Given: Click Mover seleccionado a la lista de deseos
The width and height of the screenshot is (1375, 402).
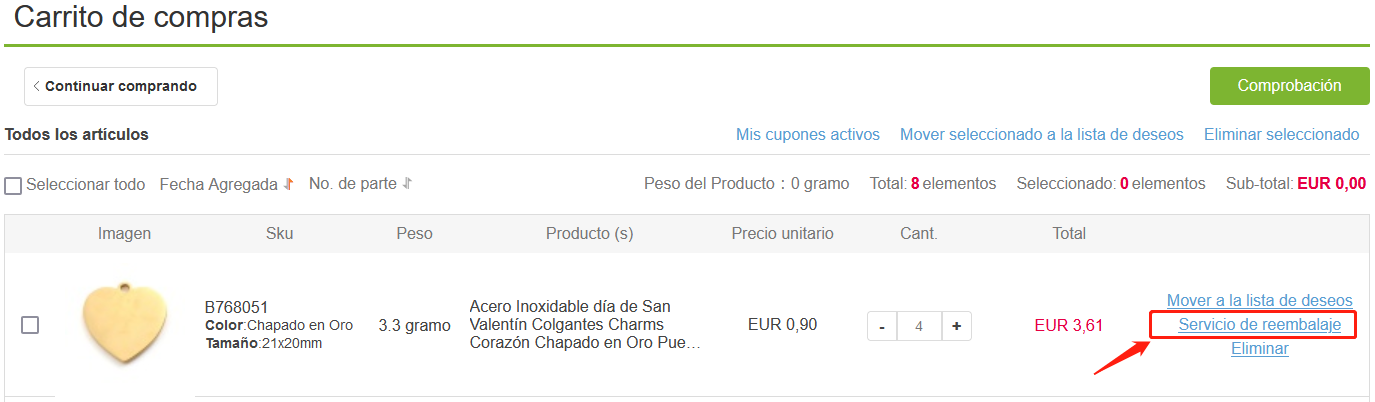Looking at the screenshot, I should (1042, 134).
